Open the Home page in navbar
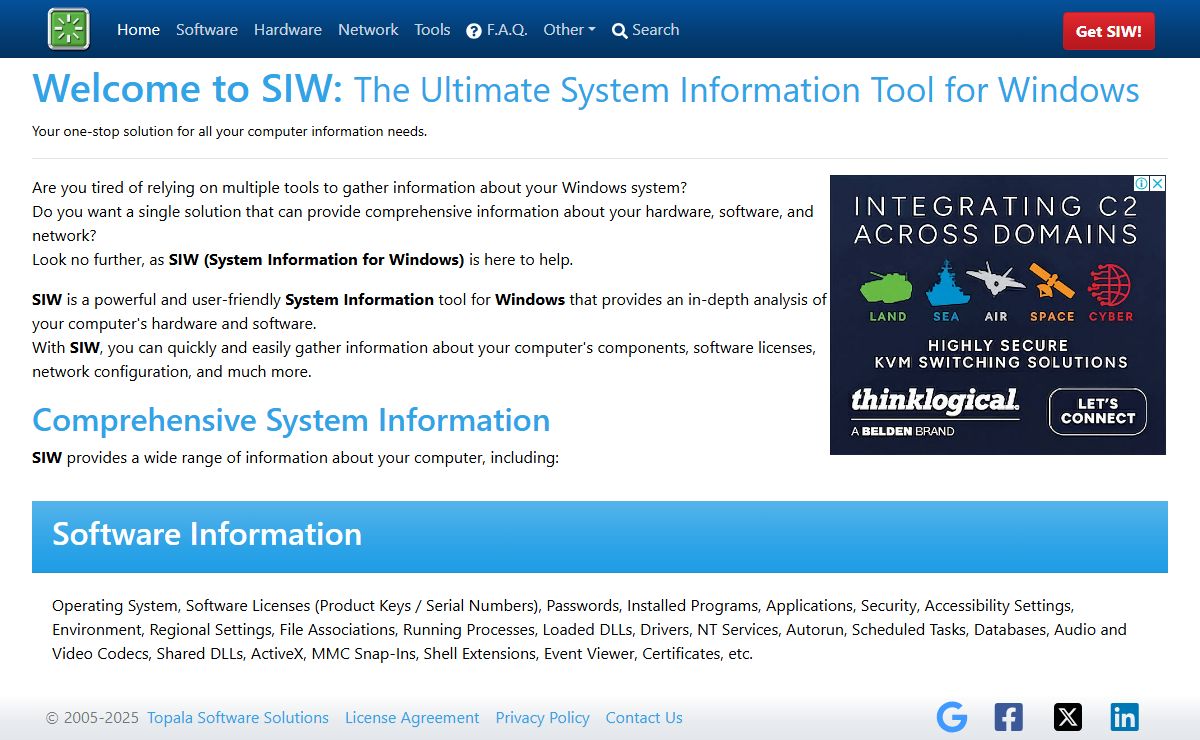1200x740 pixels. [138, 30]
